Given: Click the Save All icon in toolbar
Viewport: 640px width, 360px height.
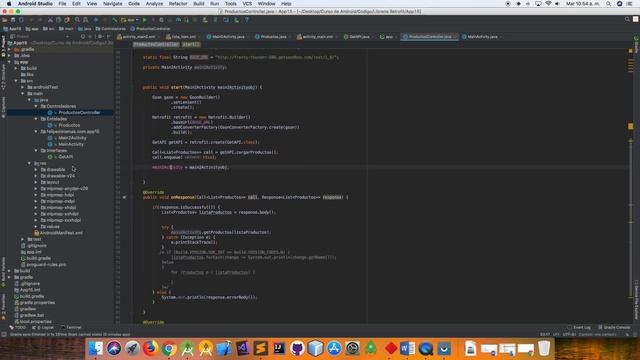Looking at the screenshot, I should point(13,20).
